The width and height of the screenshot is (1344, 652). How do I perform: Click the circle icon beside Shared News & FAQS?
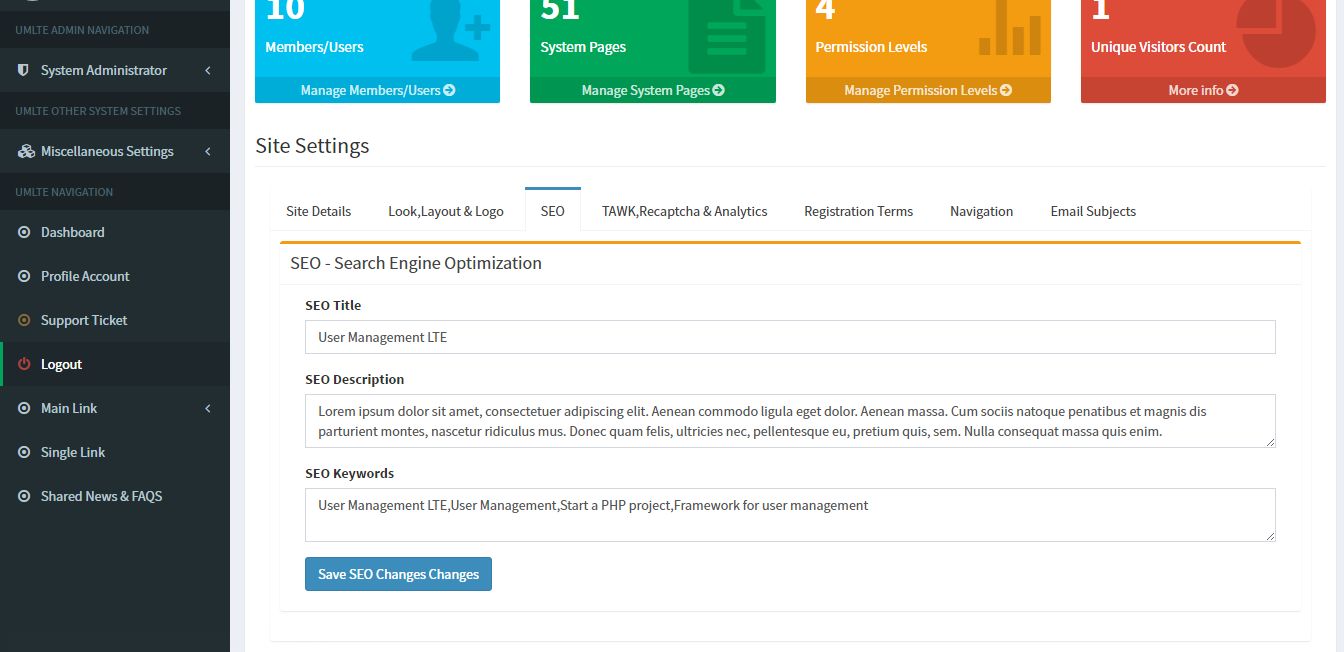[24, 497]
